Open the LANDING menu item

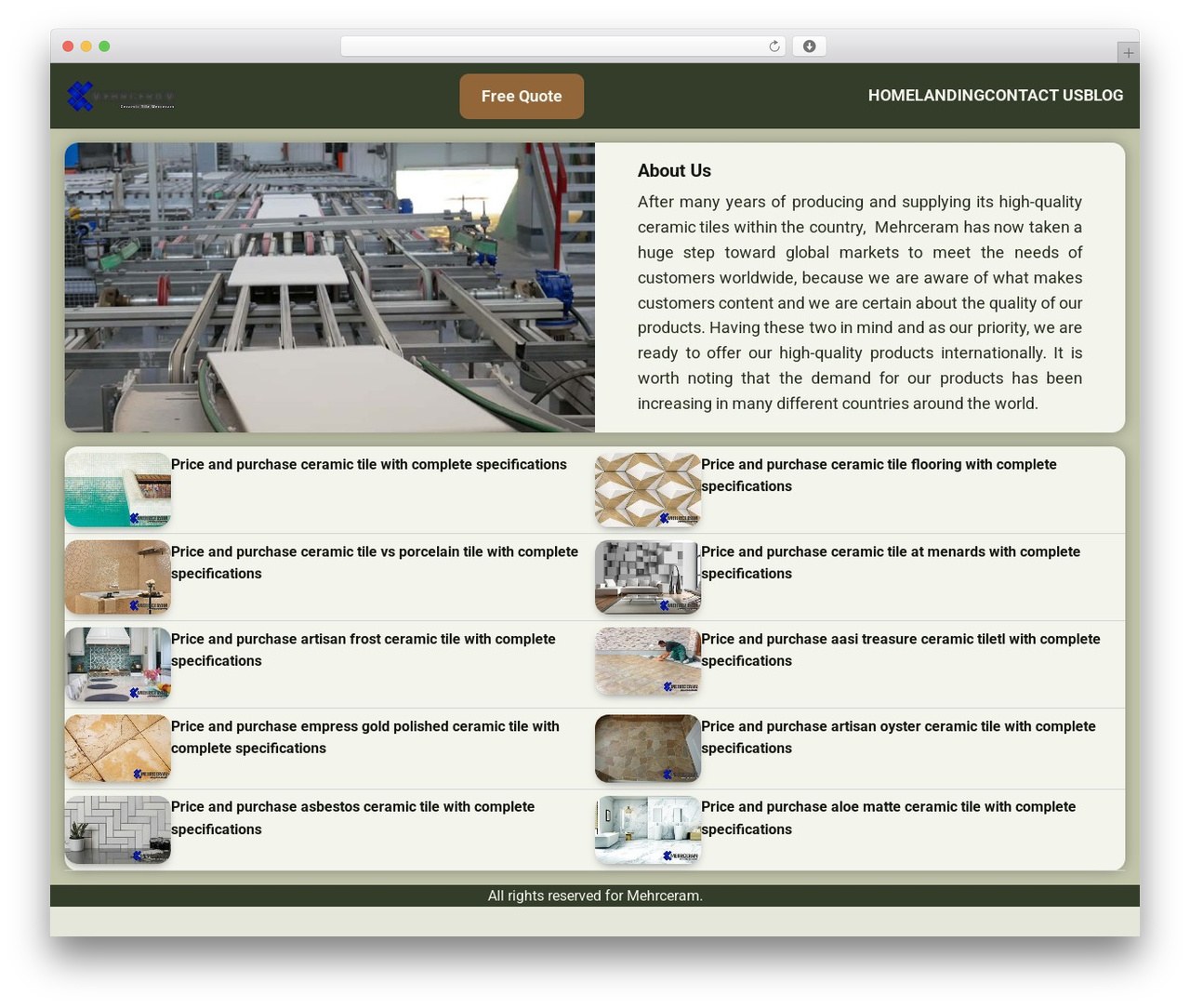[x=949, y=96]
